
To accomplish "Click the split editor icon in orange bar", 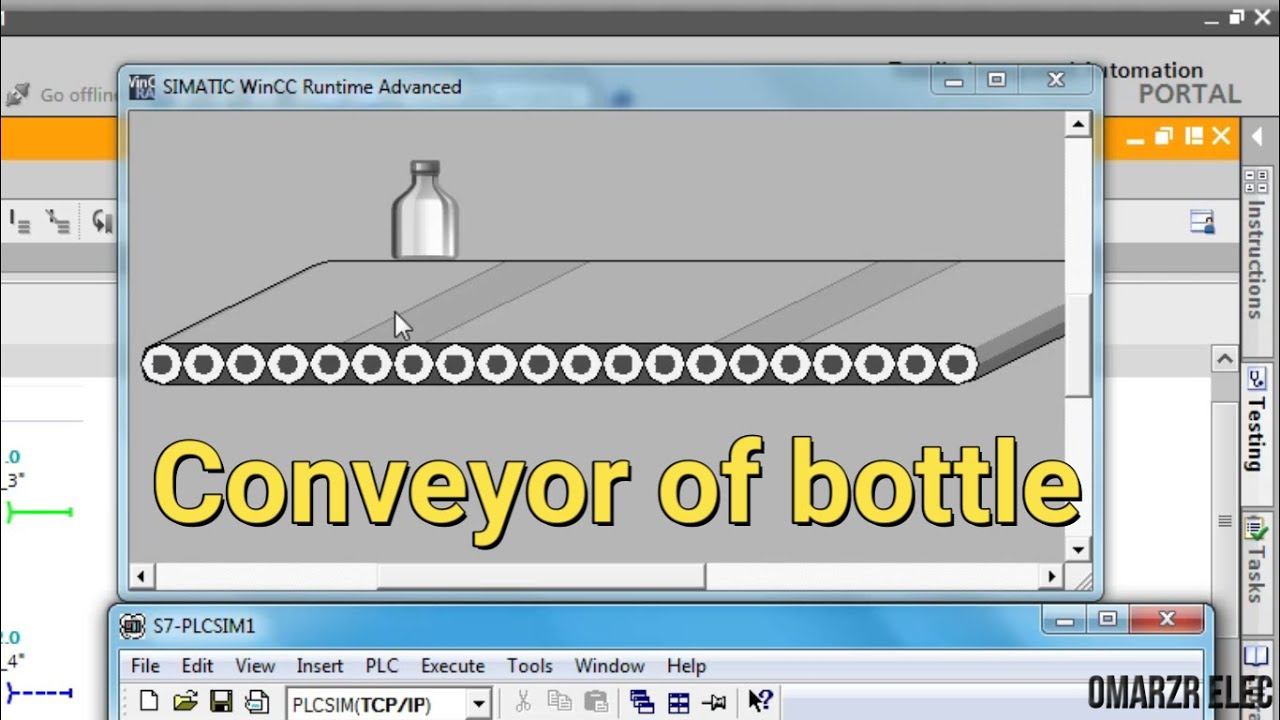I will (1193, 137).
